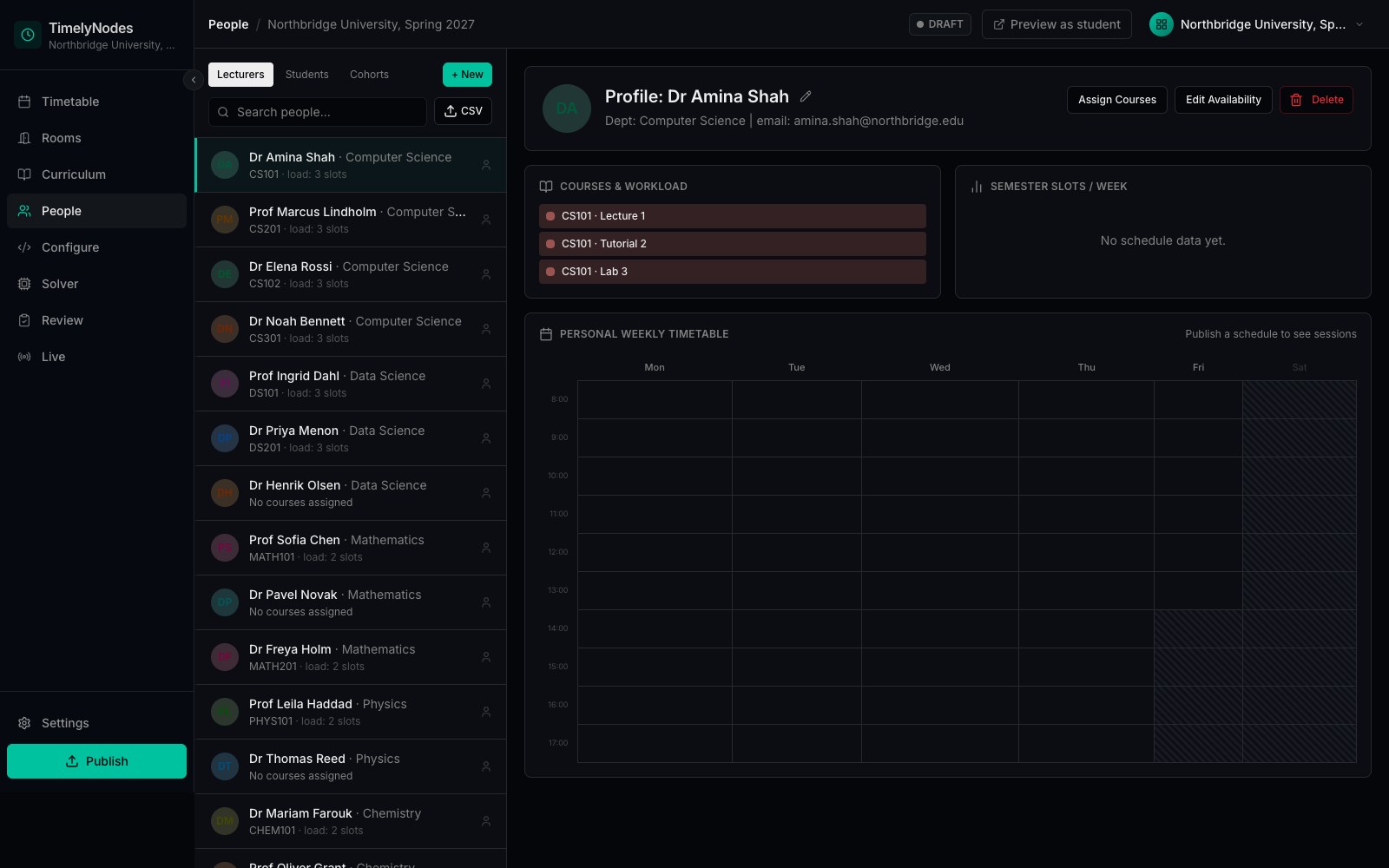Go to Curriculum page
Viewport: 1389px width, 868px height.
(96, 174)
